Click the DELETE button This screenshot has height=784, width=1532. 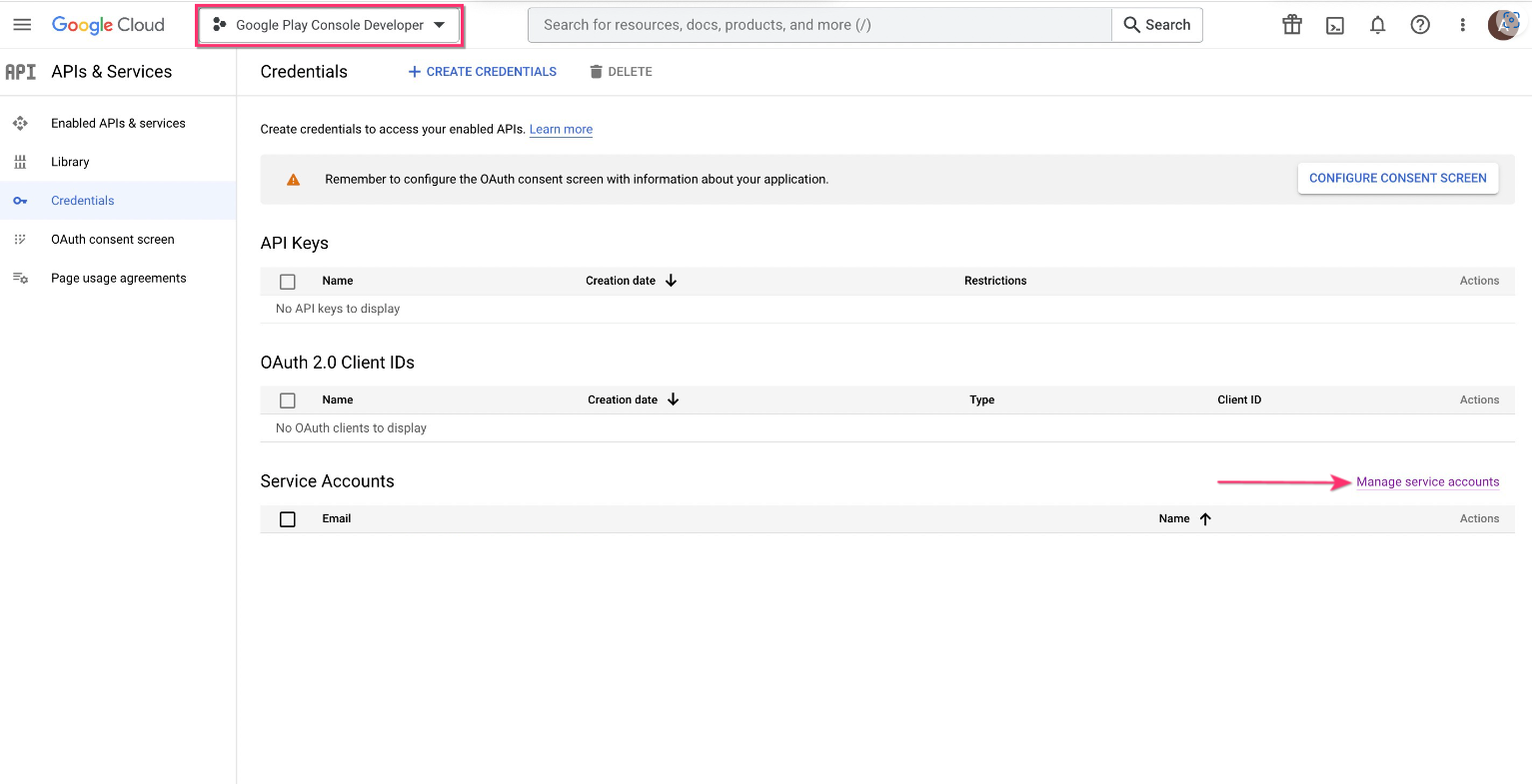pos(621,72)
